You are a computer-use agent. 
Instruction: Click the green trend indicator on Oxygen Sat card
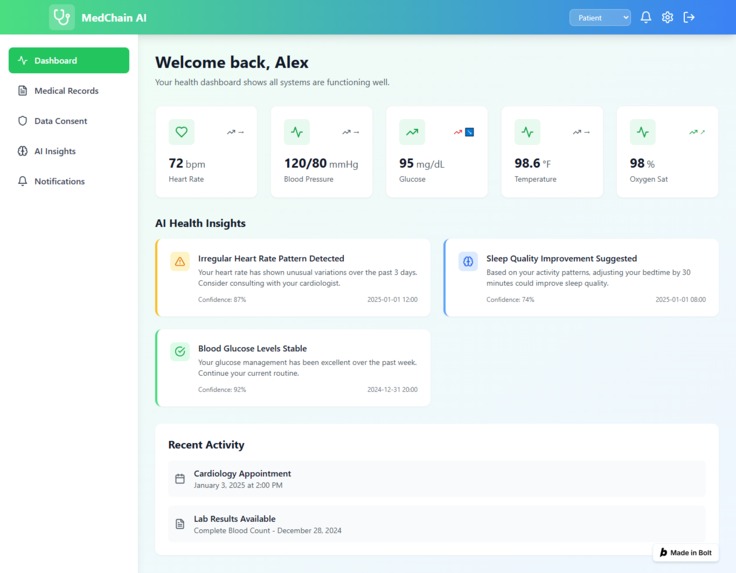click(x=697, y=132)
